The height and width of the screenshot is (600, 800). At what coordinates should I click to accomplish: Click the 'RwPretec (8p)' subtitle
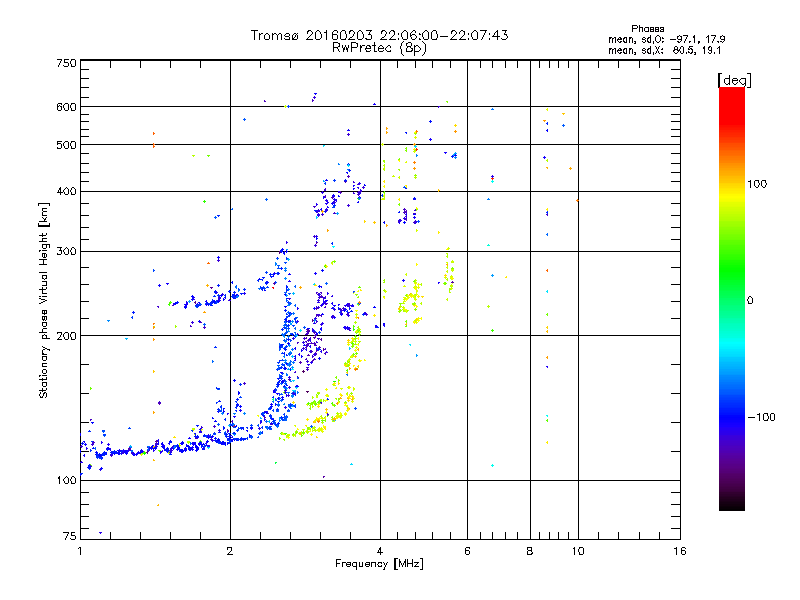379,48
